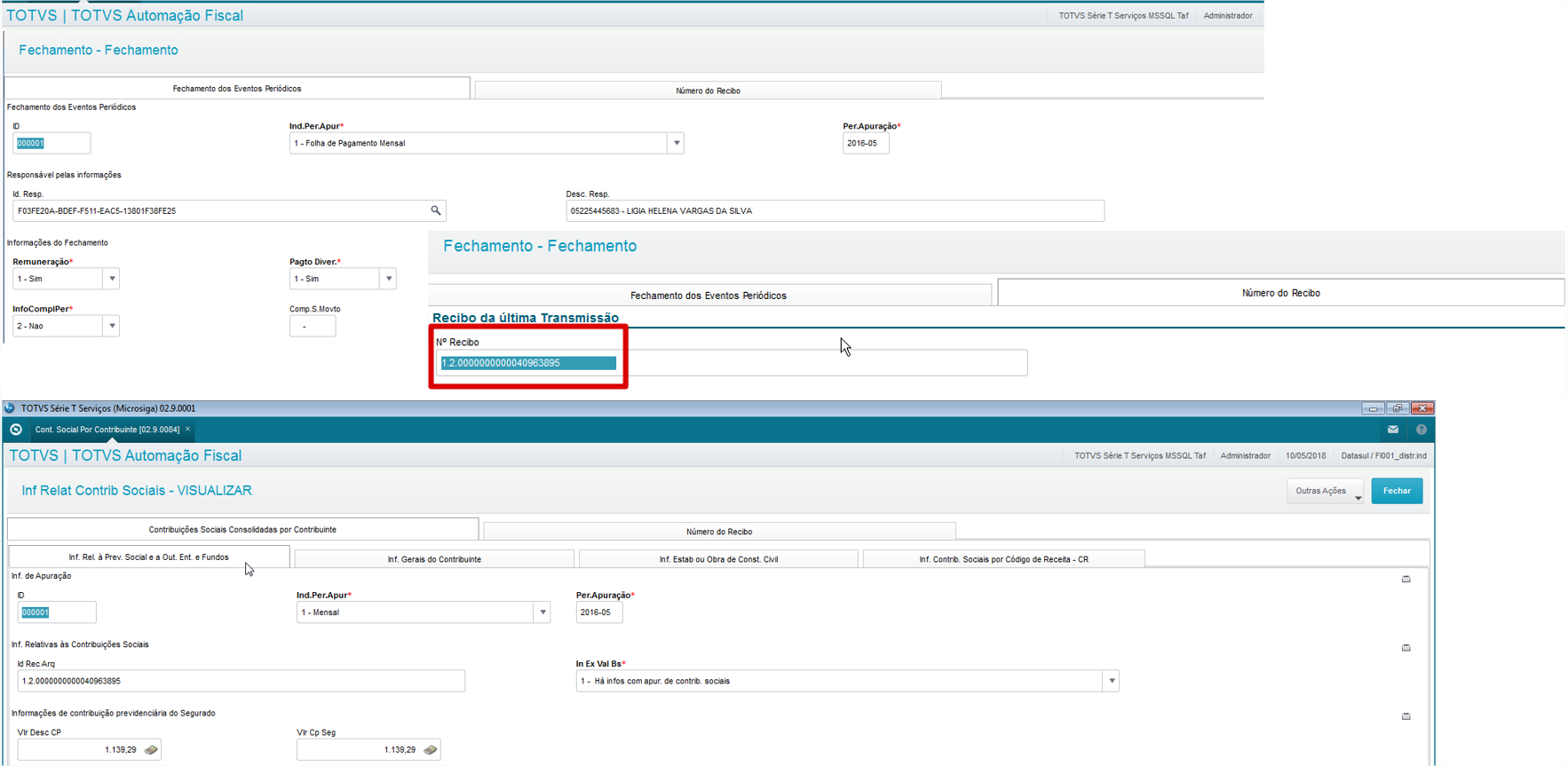Open Inf. Contrib. Sociais por Código de Receita tab
Screen dimensions: 1568x766
click(x=1003, y=559)
